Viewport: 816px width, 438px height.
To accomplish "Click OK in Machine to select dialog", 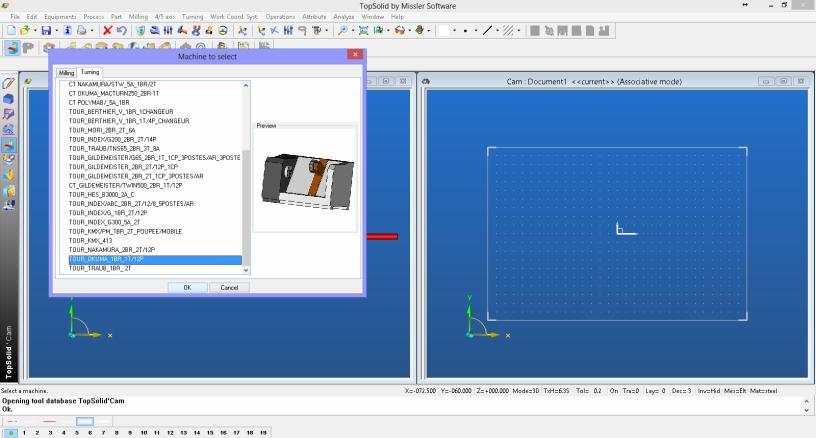I will pos(187,288).
